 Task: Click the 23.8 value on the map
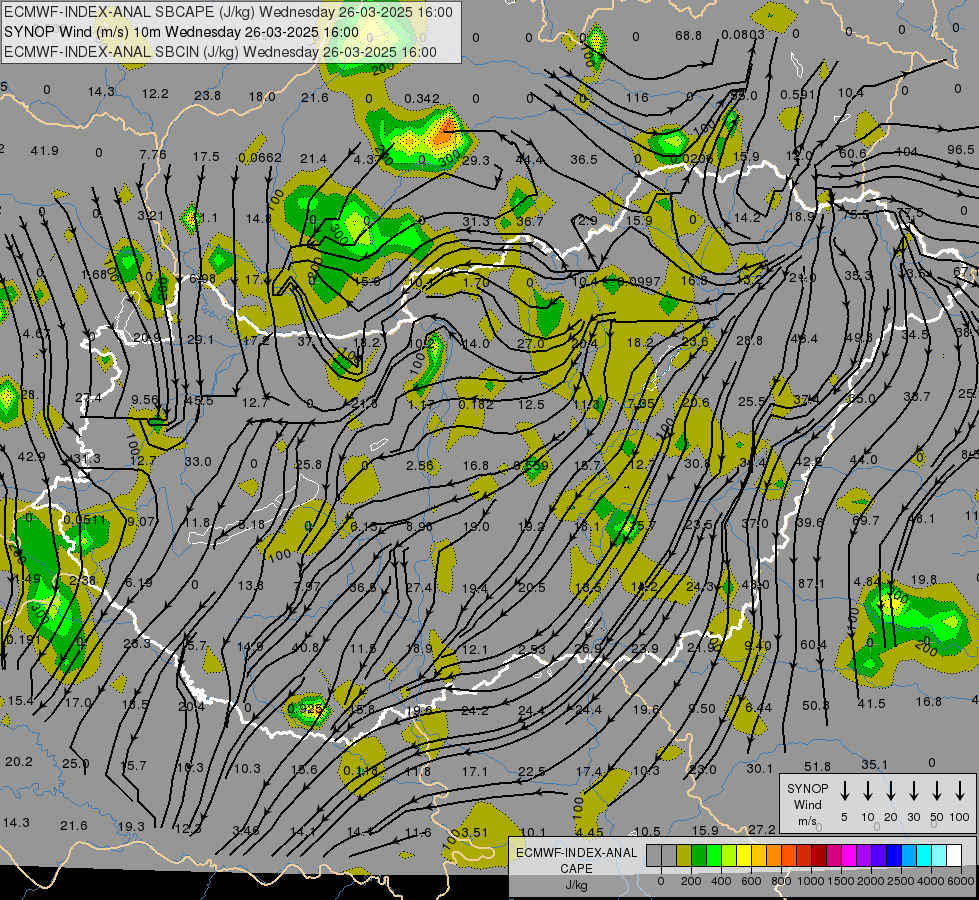pyautogui.click(x=207, y=96)
